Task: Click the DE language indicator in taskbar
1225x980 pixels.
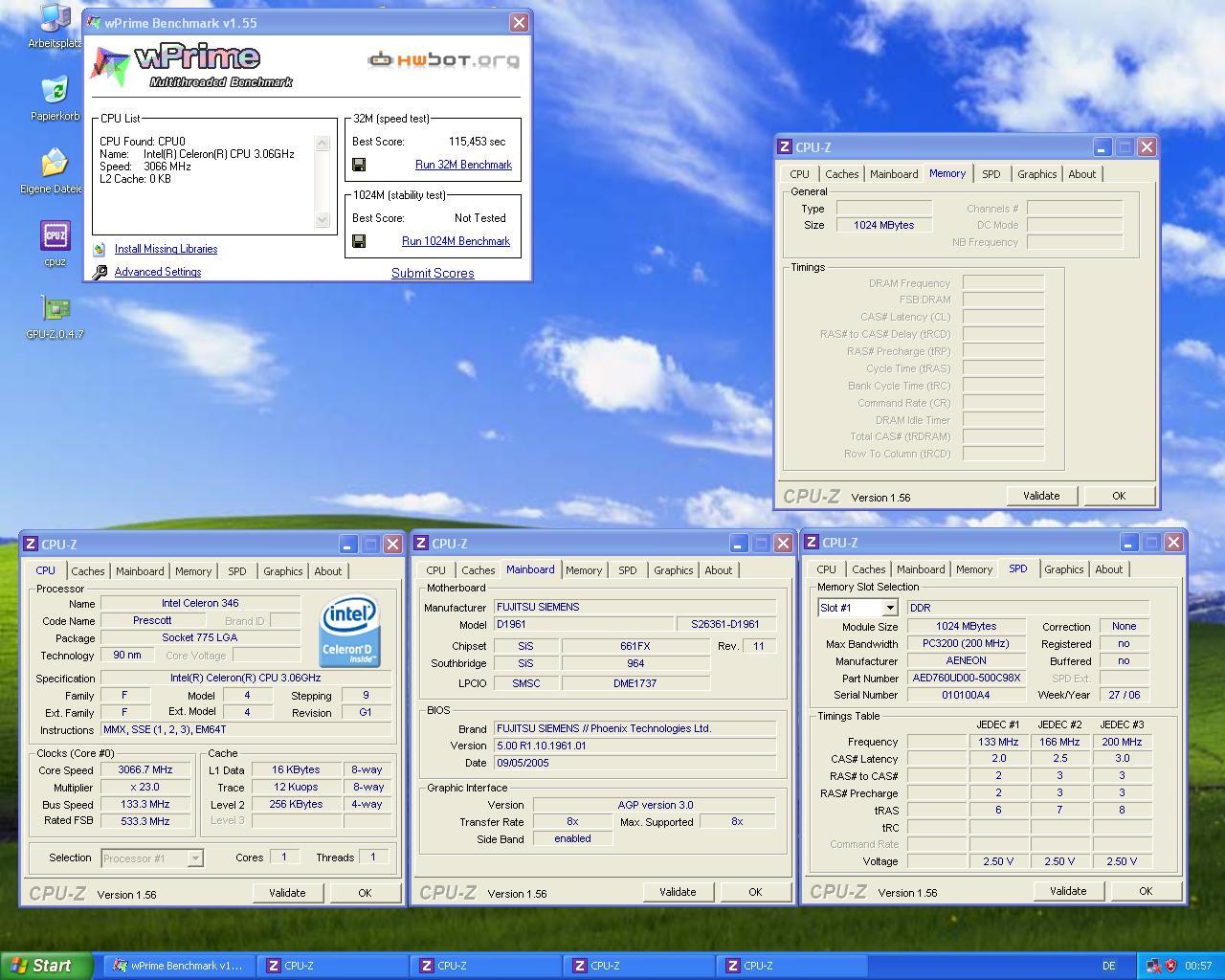Action: (1109, 966)
